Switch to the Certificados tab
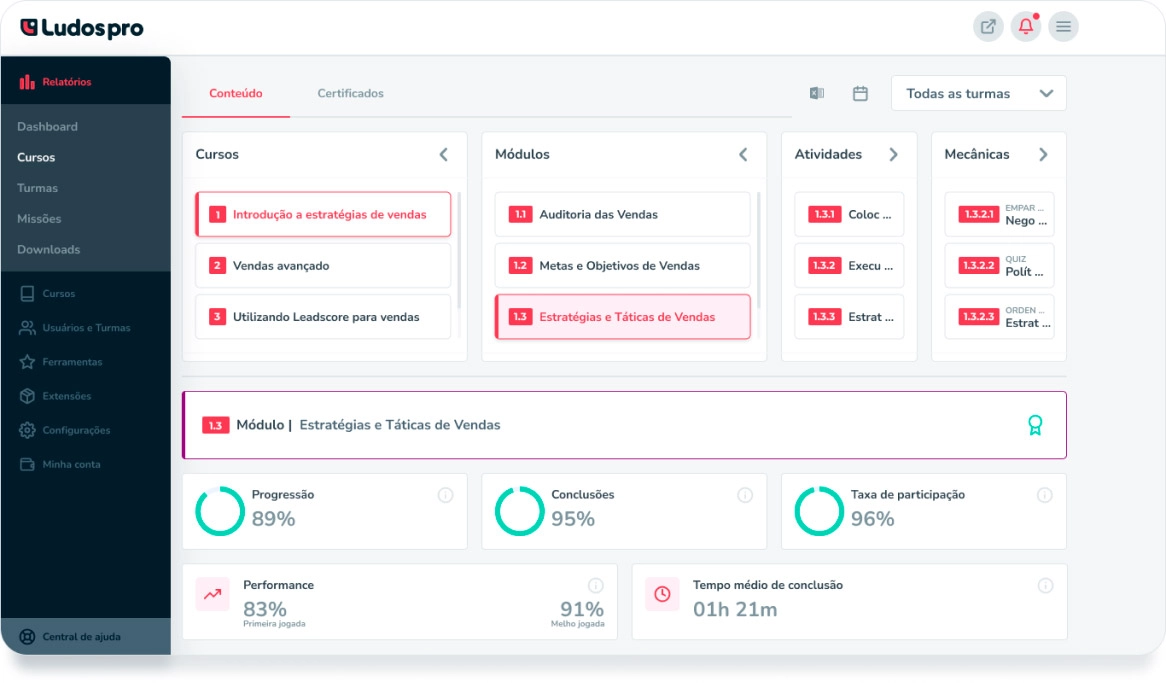 point(350,93)
